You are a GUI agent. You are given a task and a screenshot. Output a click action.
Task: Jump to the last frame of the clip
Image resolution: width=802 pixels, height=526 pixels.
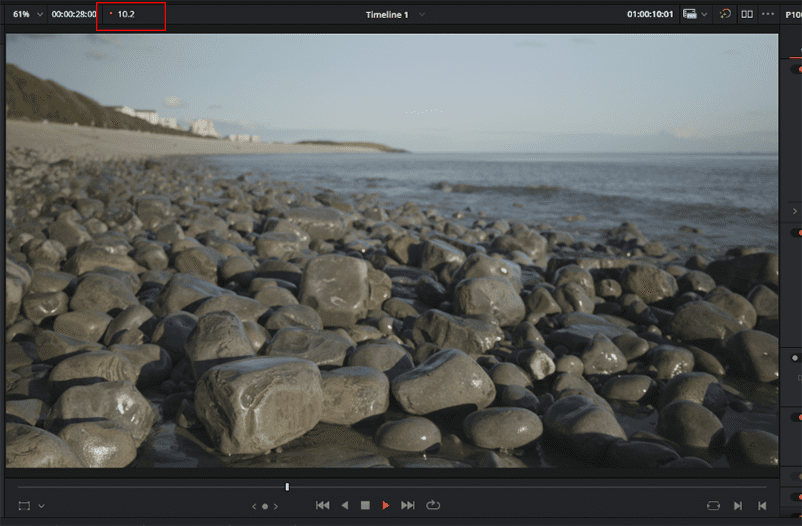click(x=407, y=506)
